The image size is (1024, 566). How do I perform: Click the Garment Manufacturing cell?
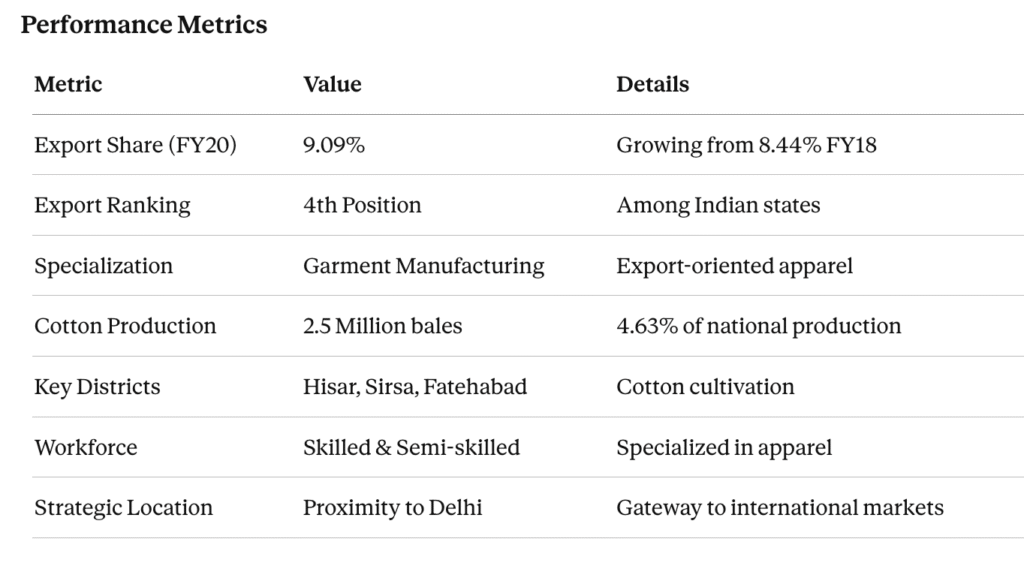tap(424, 265)
